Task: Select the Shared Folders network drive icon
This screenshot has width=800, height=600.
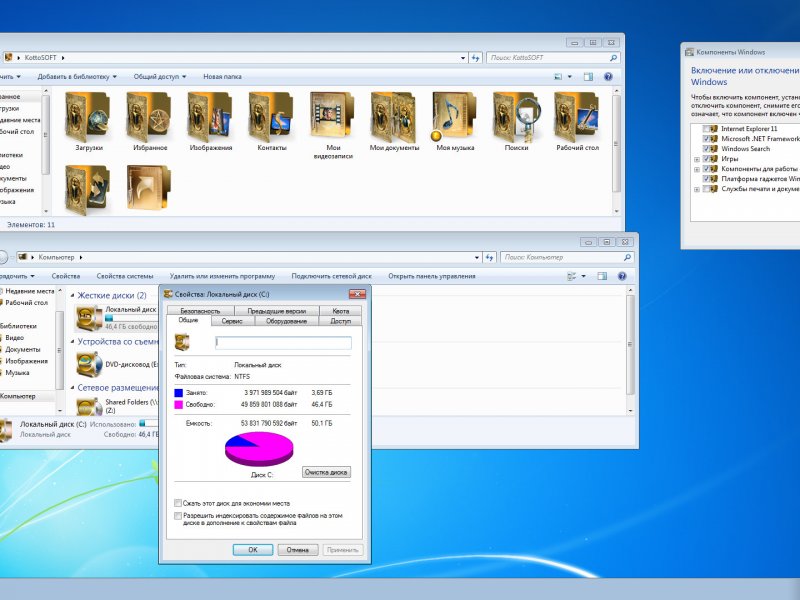Action: (89, 406)
